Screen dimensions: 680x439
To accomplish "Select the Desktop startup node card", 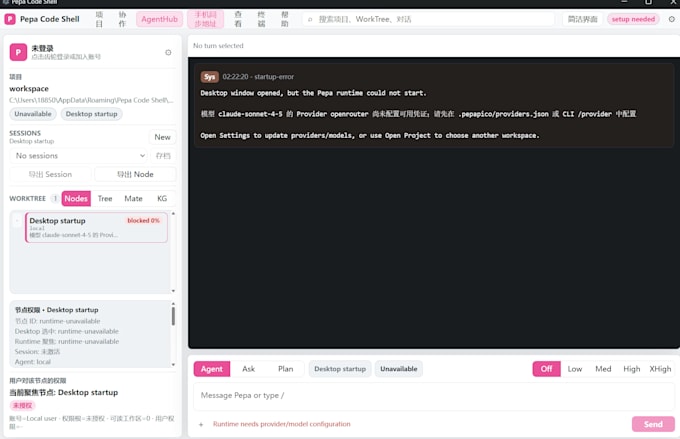I will click(x=96, y=227).
